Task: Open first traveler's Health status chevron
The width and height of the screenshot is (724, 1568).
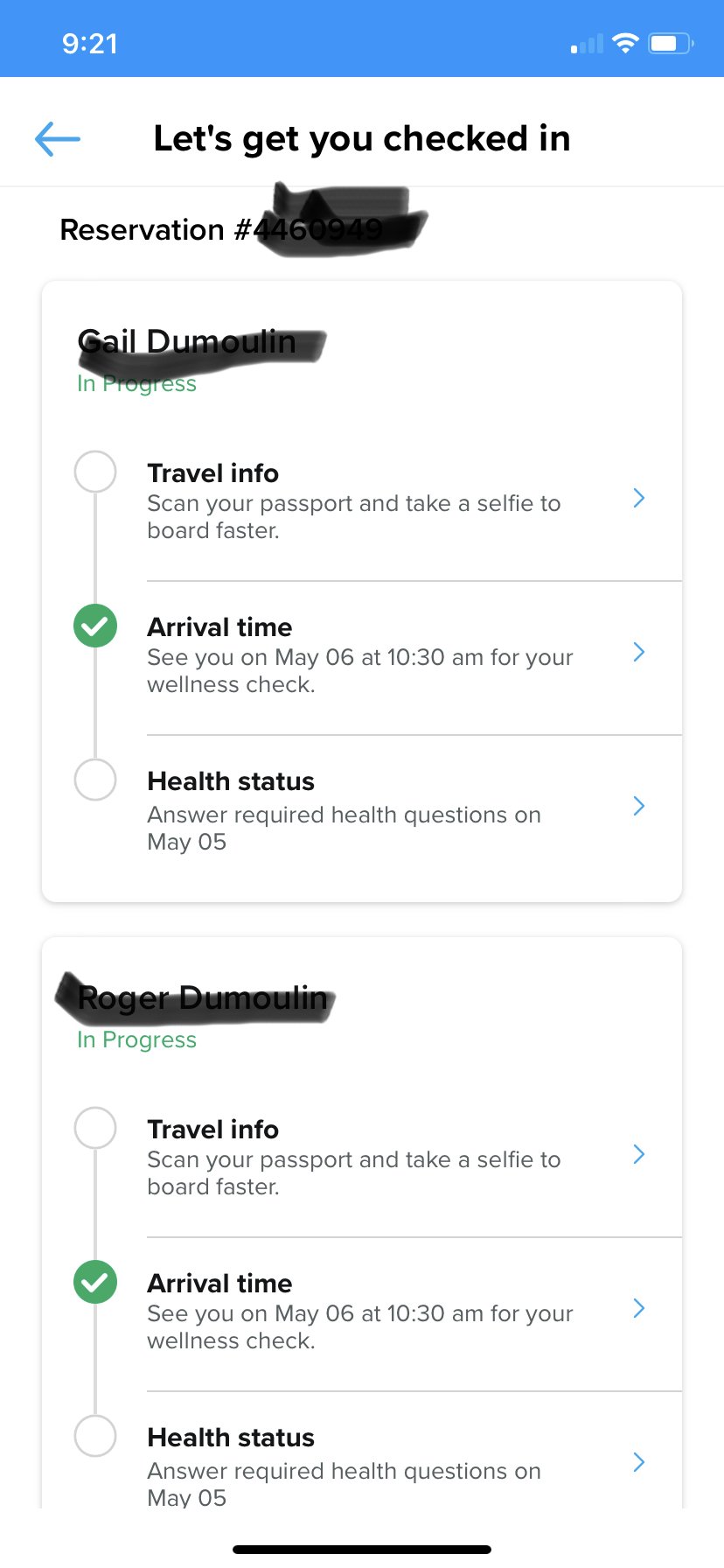Action: point(639,806)
